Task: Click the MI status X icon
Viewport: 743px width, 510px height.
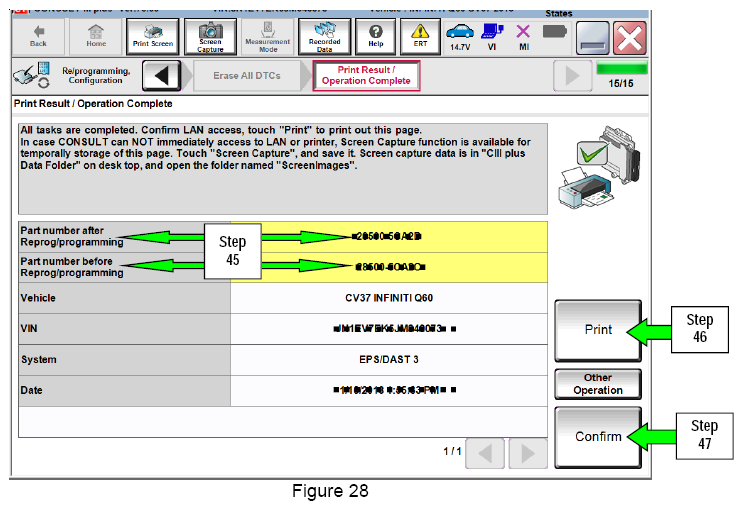Action: [524, 37]
